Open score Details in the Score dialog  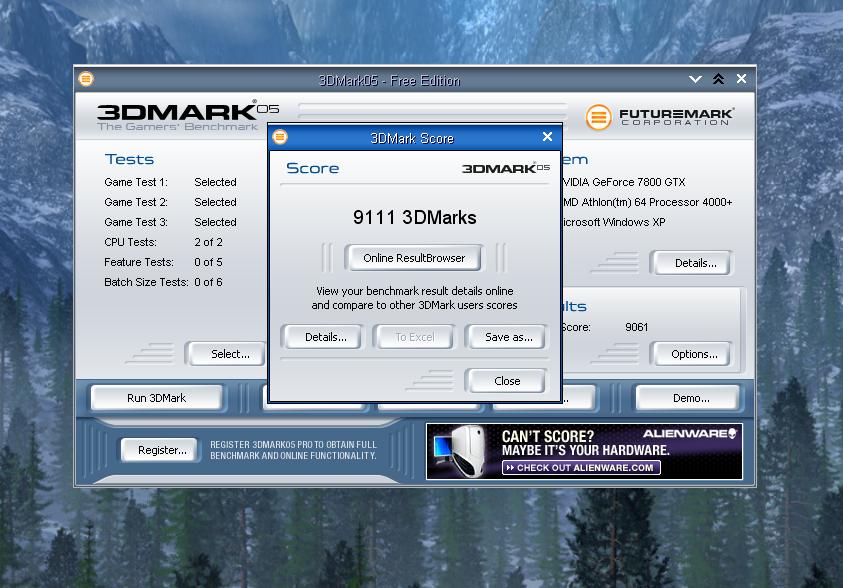click(x=325, y=337)
